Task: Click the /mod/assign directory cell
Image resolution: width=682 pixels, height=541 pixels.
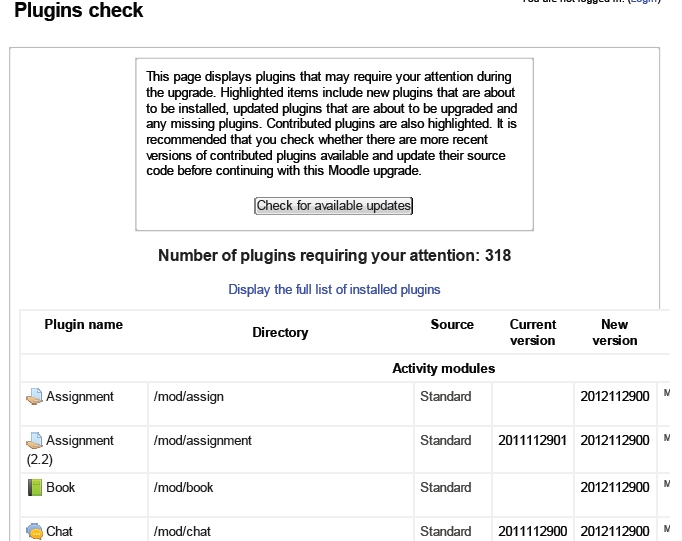Action: pos(189,397)
